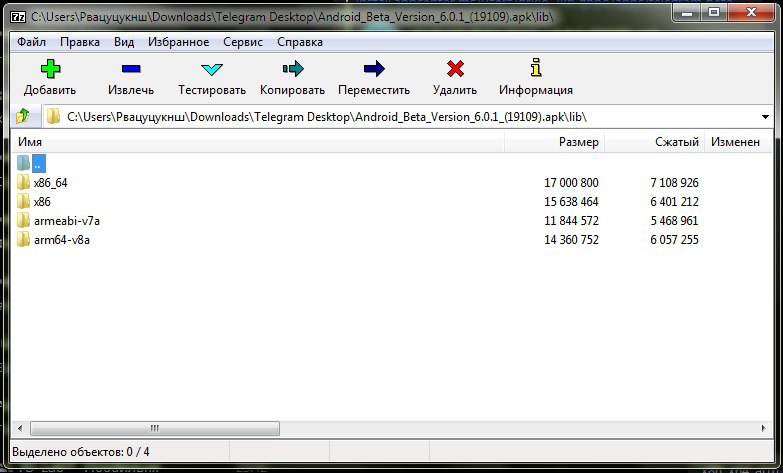Screen dimensions: 783x473
Task: Click size value 17 000 800
Action: coord(571,182)
